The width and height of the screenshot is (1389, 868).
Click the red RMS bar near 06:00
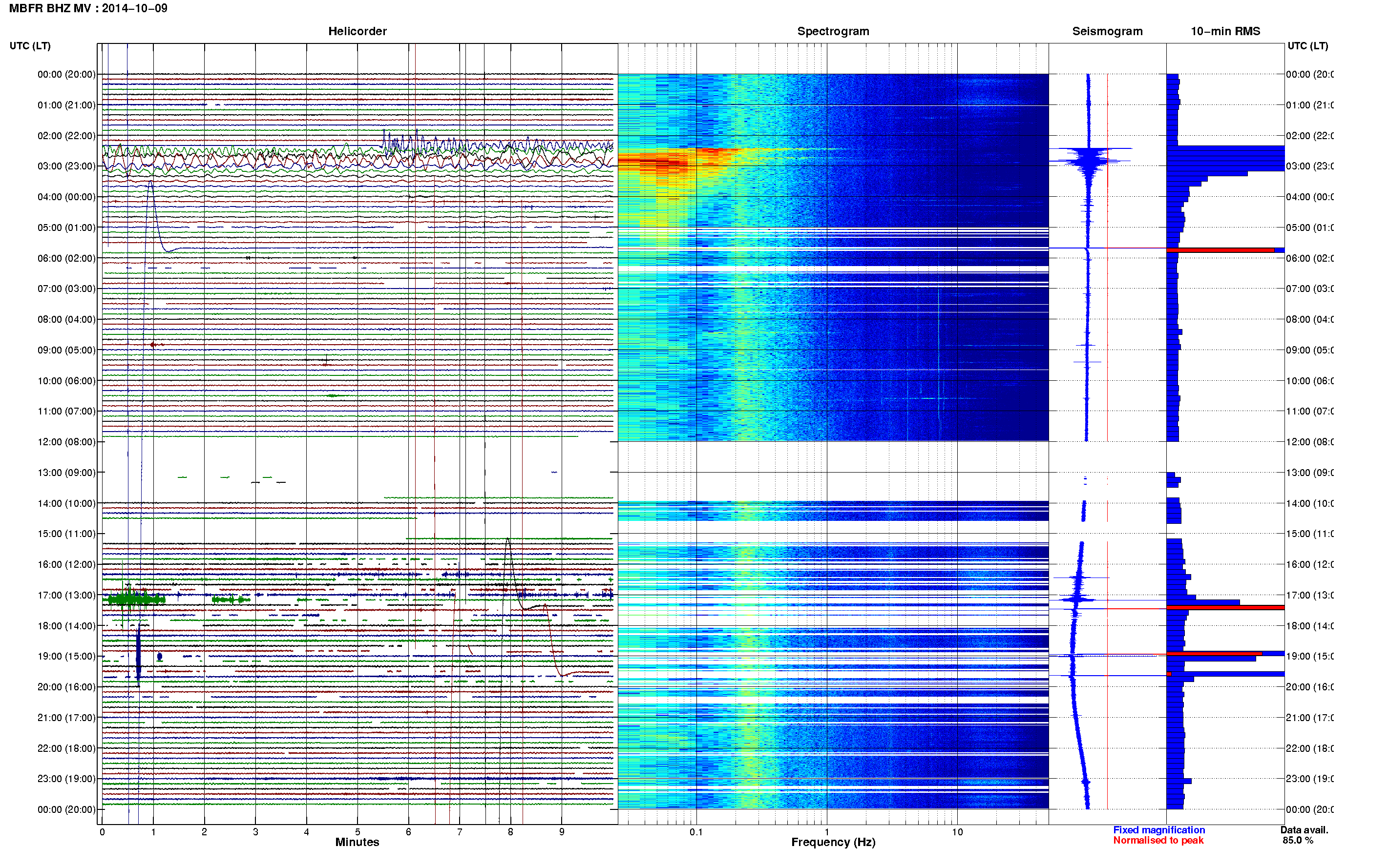pyautogui.click(x=1220, y=250)
